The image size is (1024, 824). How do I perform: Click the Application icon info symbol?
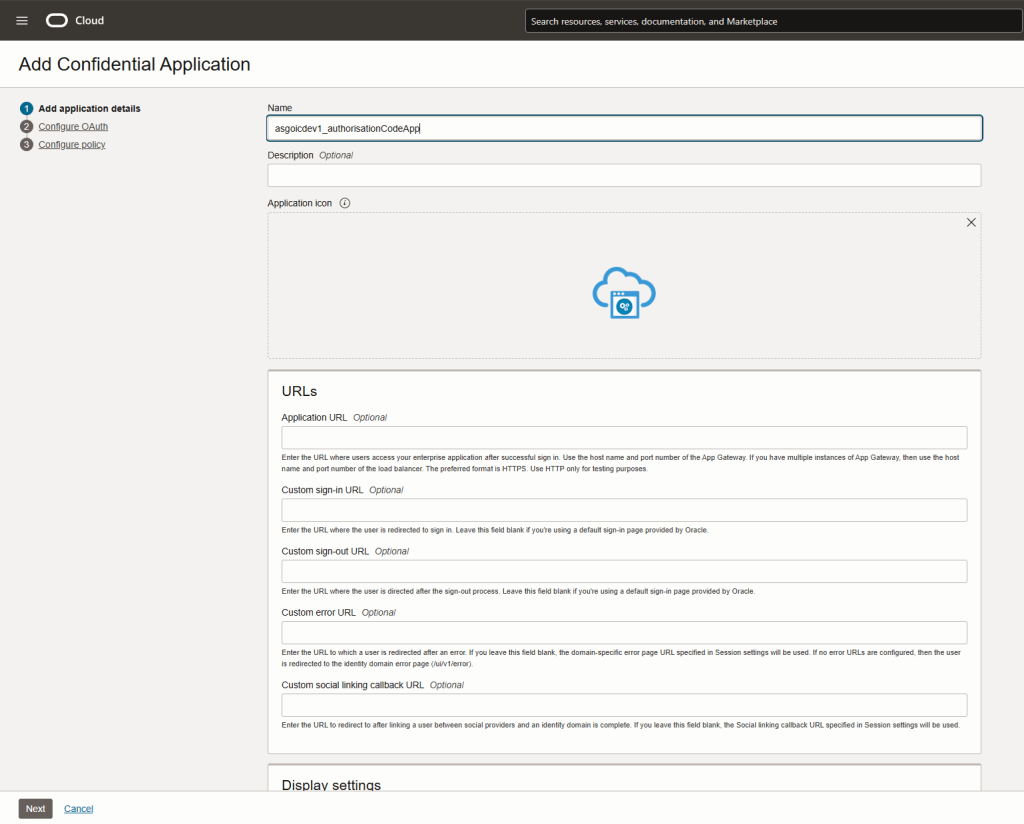(345, 203)
